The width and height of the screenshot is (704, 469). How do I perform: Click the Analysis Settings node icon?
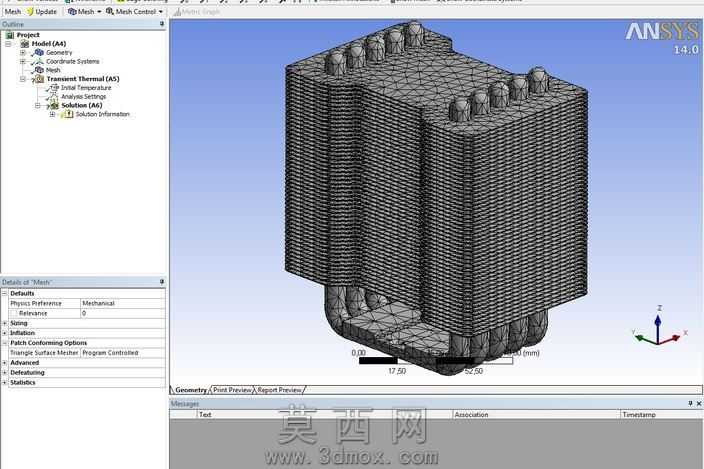tap(54, 96)
